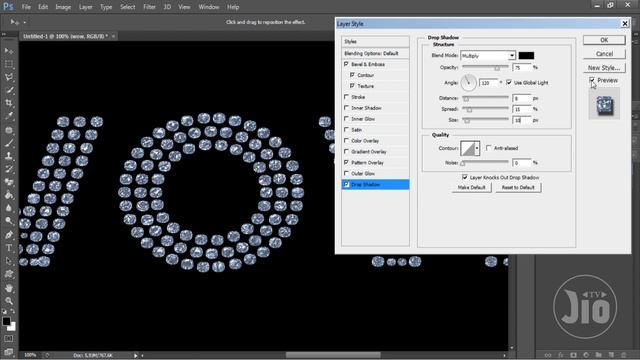The width and height of the screenshot is (640, 360).
Task: Select the History Brush tool
Action: tap(9, 169)
